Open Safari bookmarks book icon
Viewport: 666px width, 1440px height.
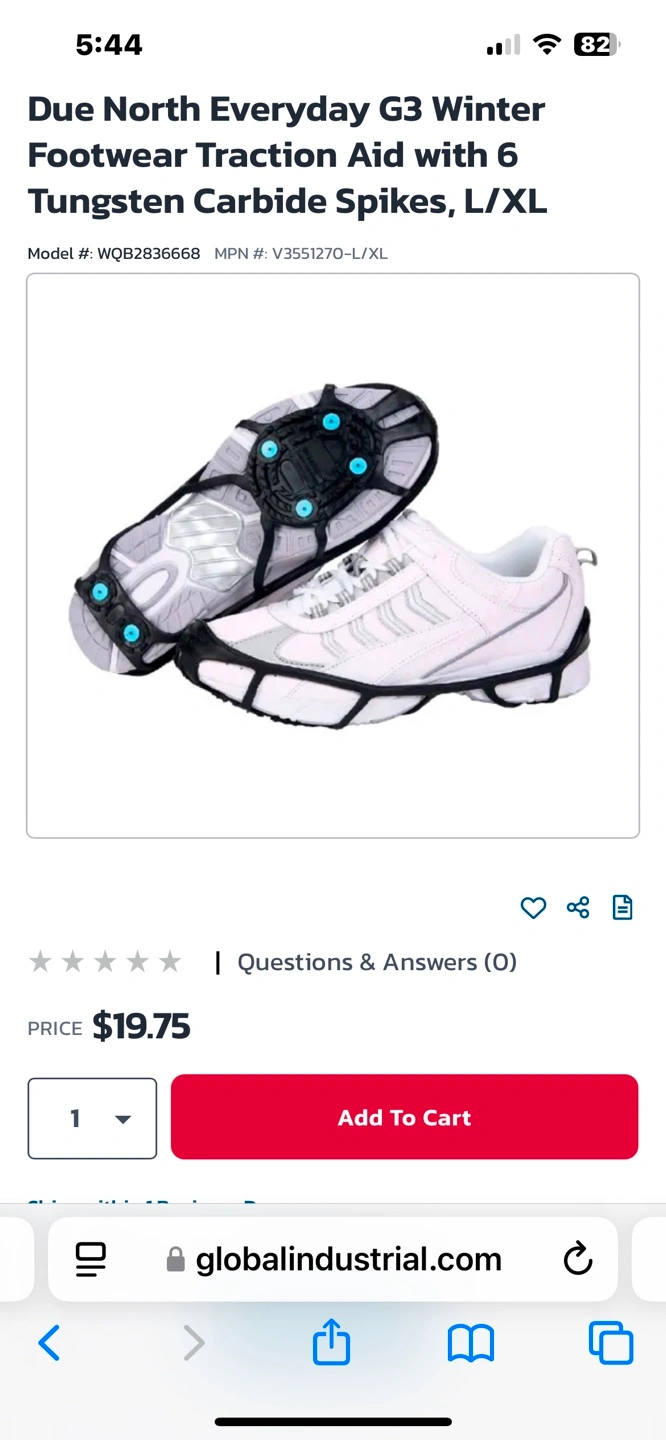[471, 1343]
